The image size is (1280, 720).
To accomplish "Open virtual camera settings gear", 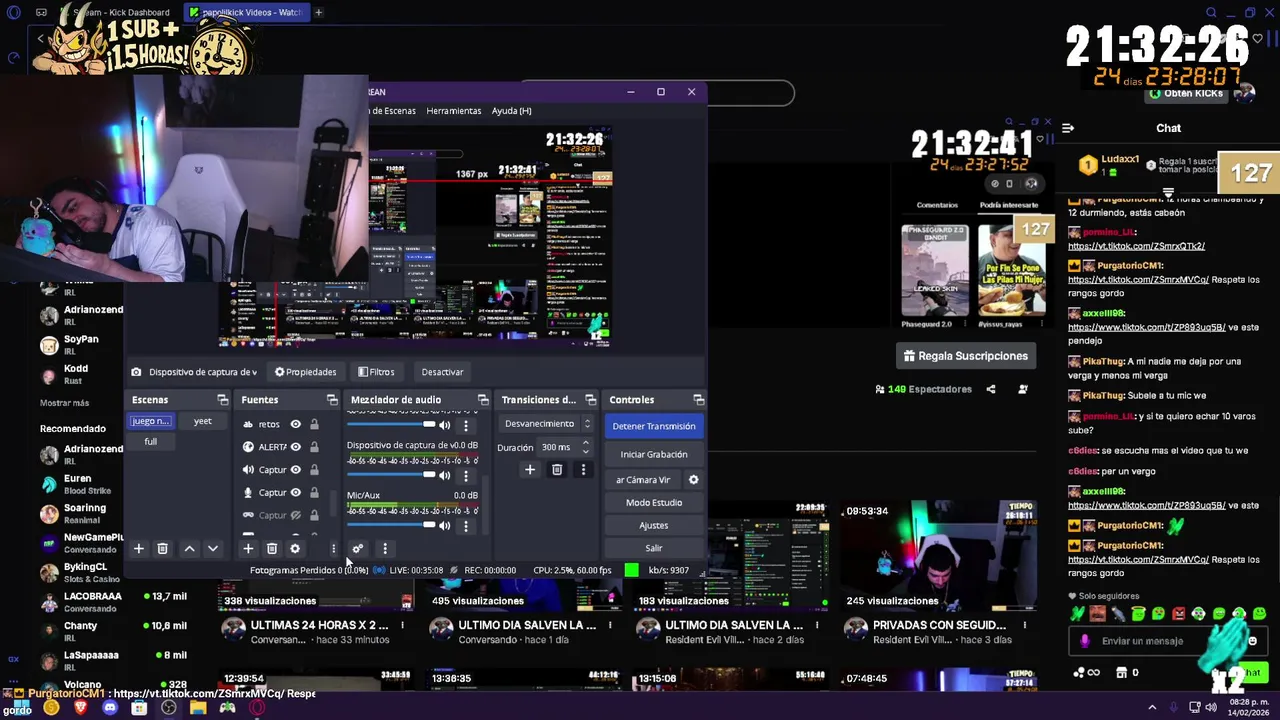I will (x=693, y=480).
